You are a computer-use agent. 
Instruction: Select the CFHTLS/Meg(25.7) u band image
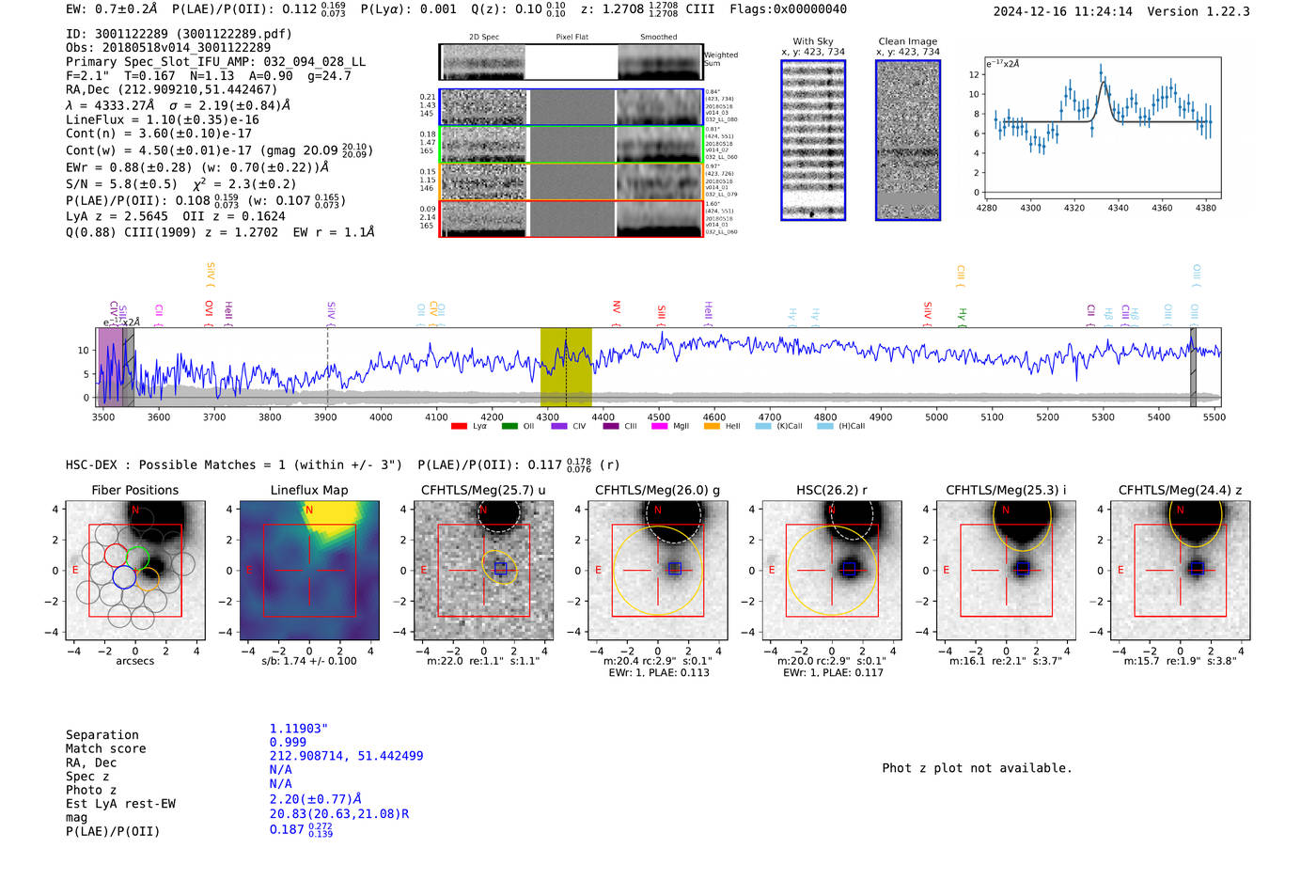[x=484, y=571]
